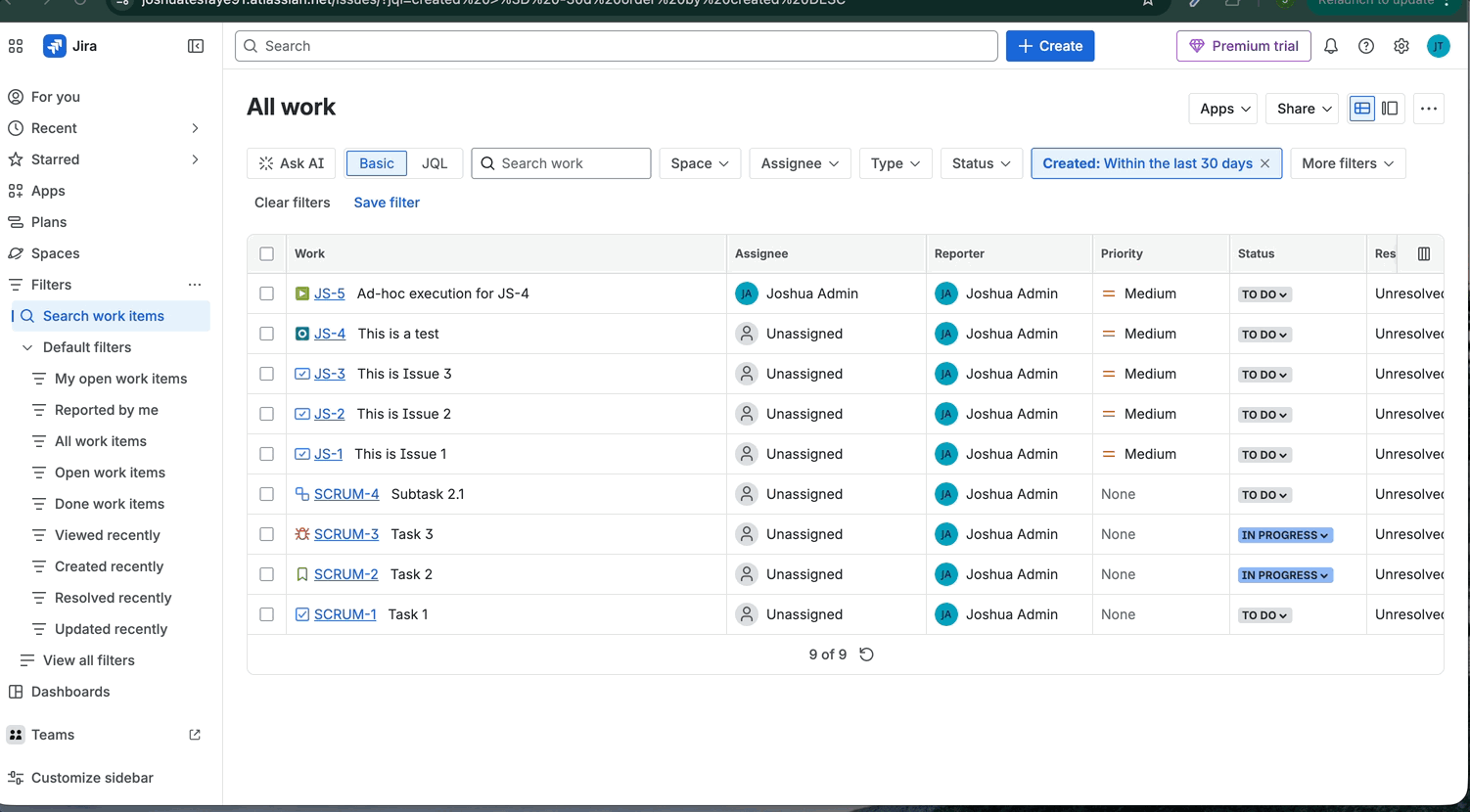Open Dashboards in the sidebar

pyautogui.click(x=70, y=692)
